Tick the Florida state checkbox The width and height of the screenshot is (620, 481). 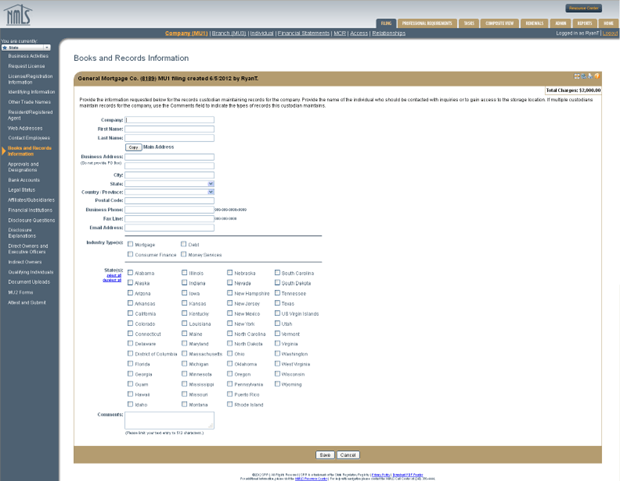coord(130,364)
